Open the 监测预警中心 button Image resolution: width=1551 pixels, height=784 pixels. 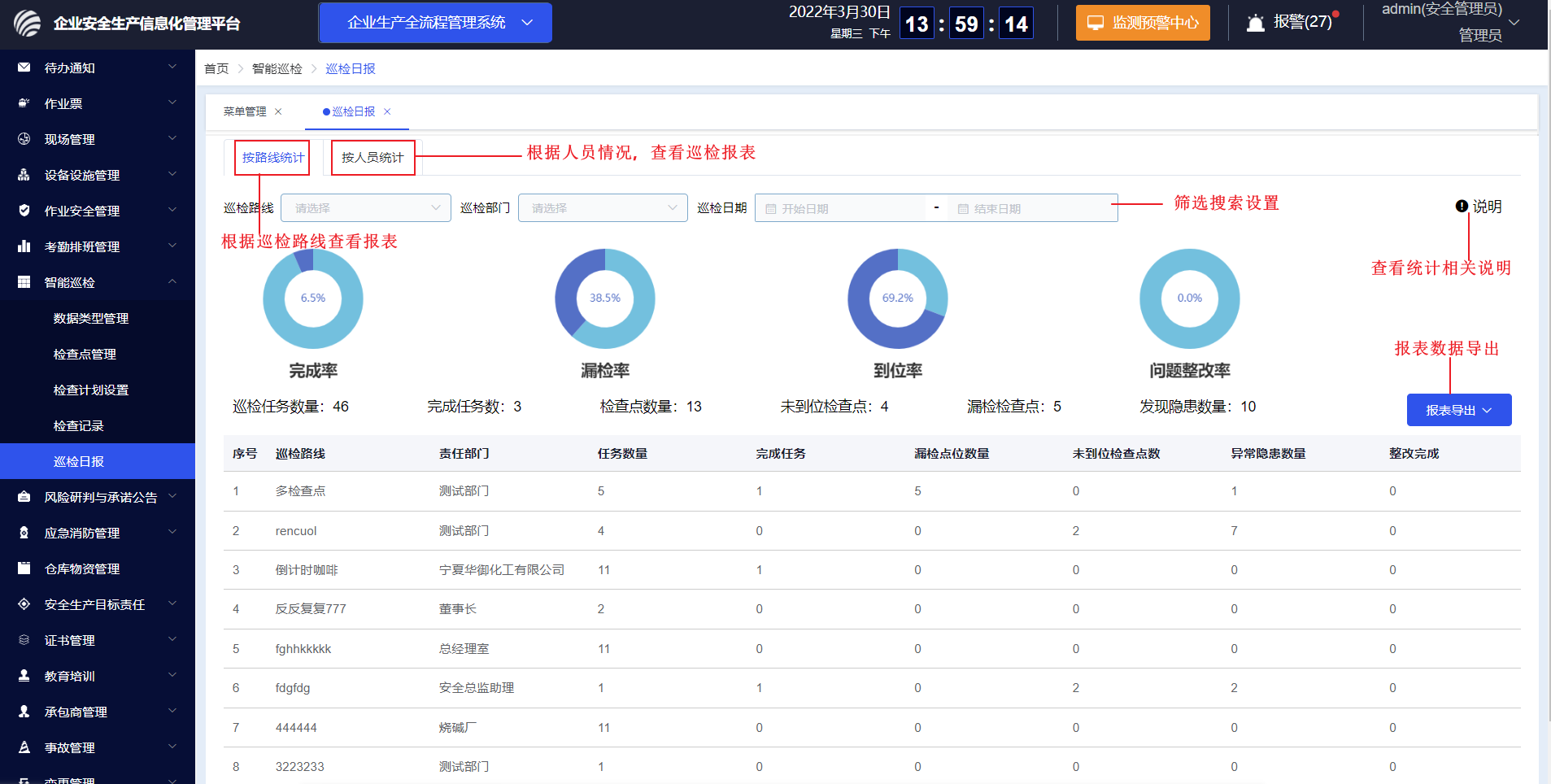(1143, 23)
